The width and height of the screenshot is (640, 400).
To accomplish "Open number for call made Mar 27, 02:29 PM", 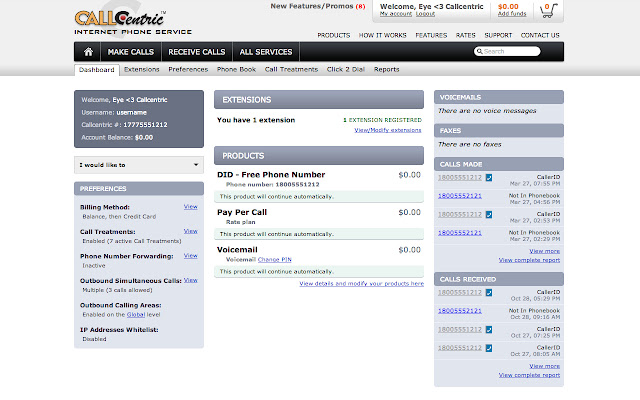I will coord(460,233).
